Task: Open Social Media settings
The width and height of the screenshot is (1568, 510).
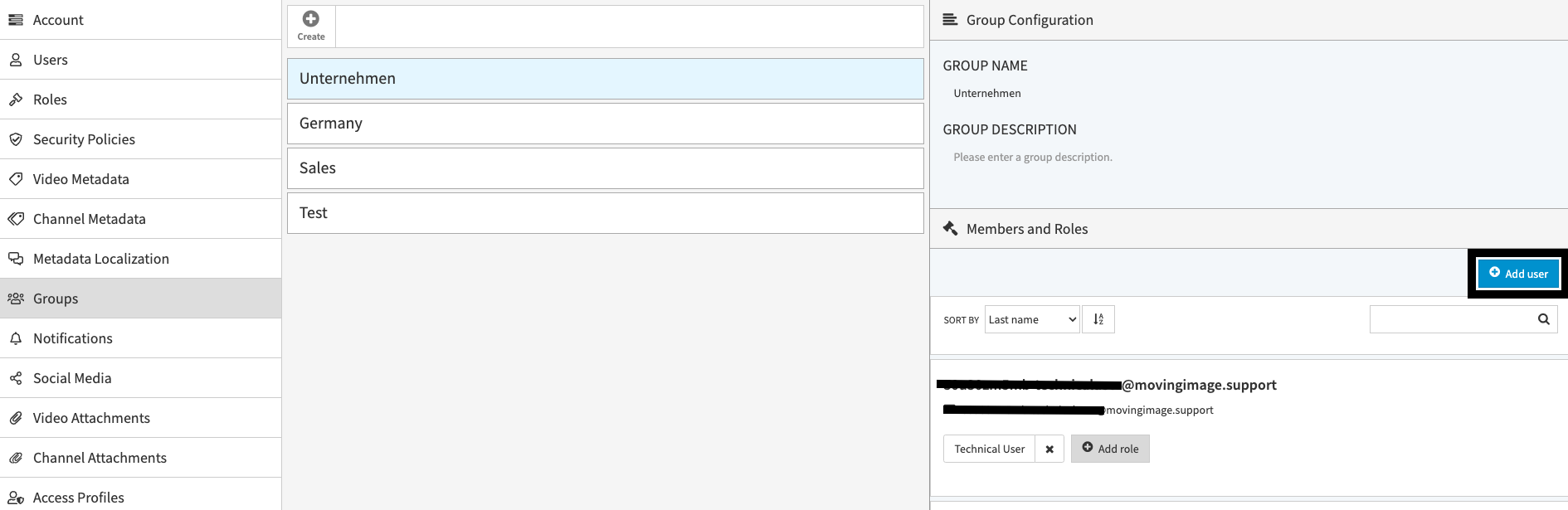Action: [141, 378]
